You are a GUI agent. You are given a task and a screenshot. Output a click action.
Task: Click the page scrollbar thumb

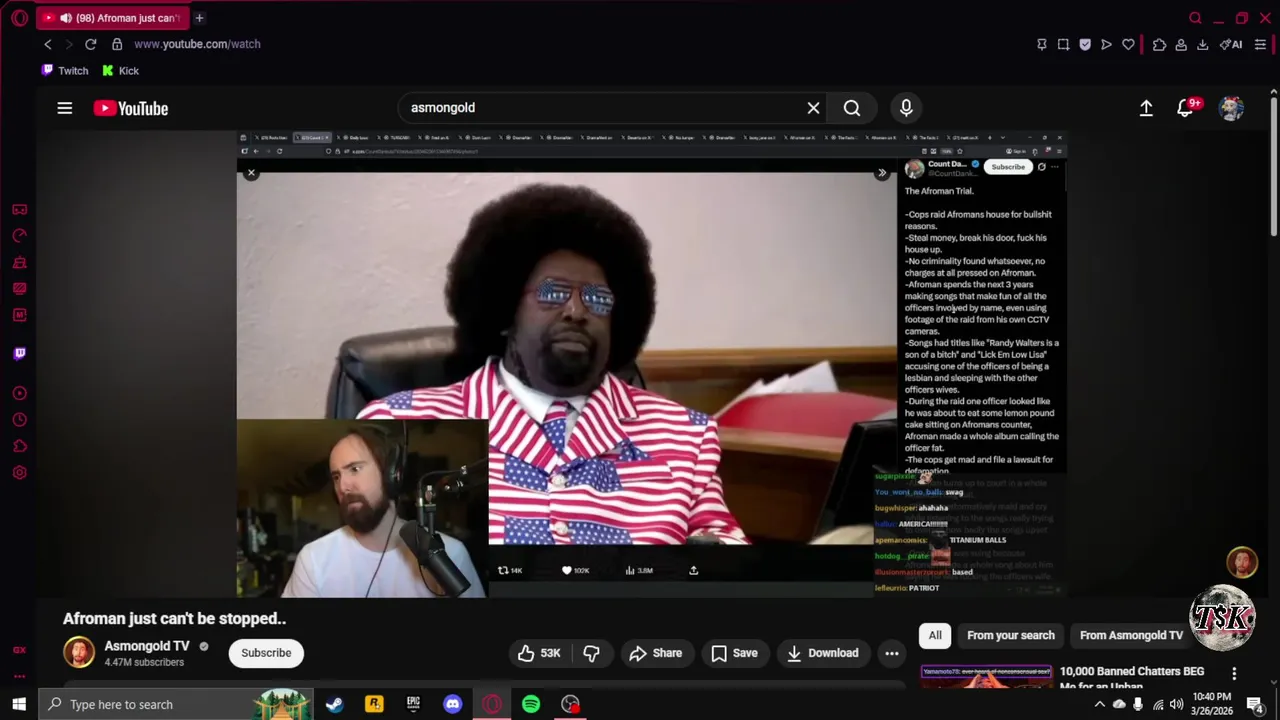click(x=1273, y=168)
